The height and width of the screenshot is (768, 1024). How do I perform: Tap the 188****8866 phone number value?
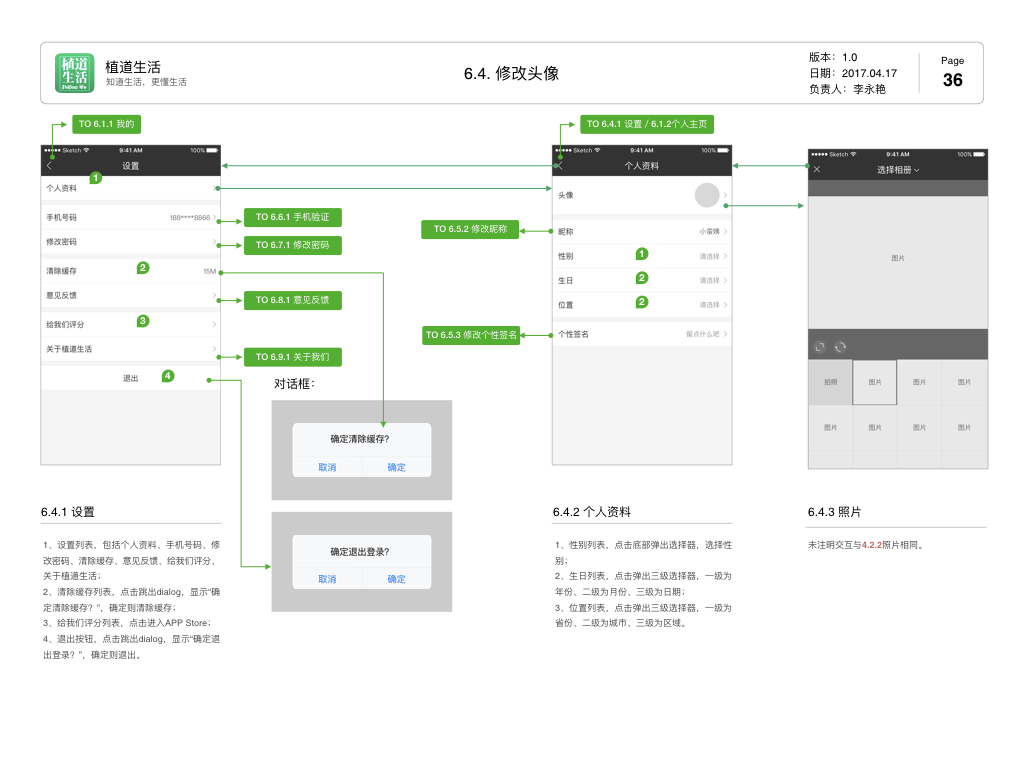pos(190,217)
